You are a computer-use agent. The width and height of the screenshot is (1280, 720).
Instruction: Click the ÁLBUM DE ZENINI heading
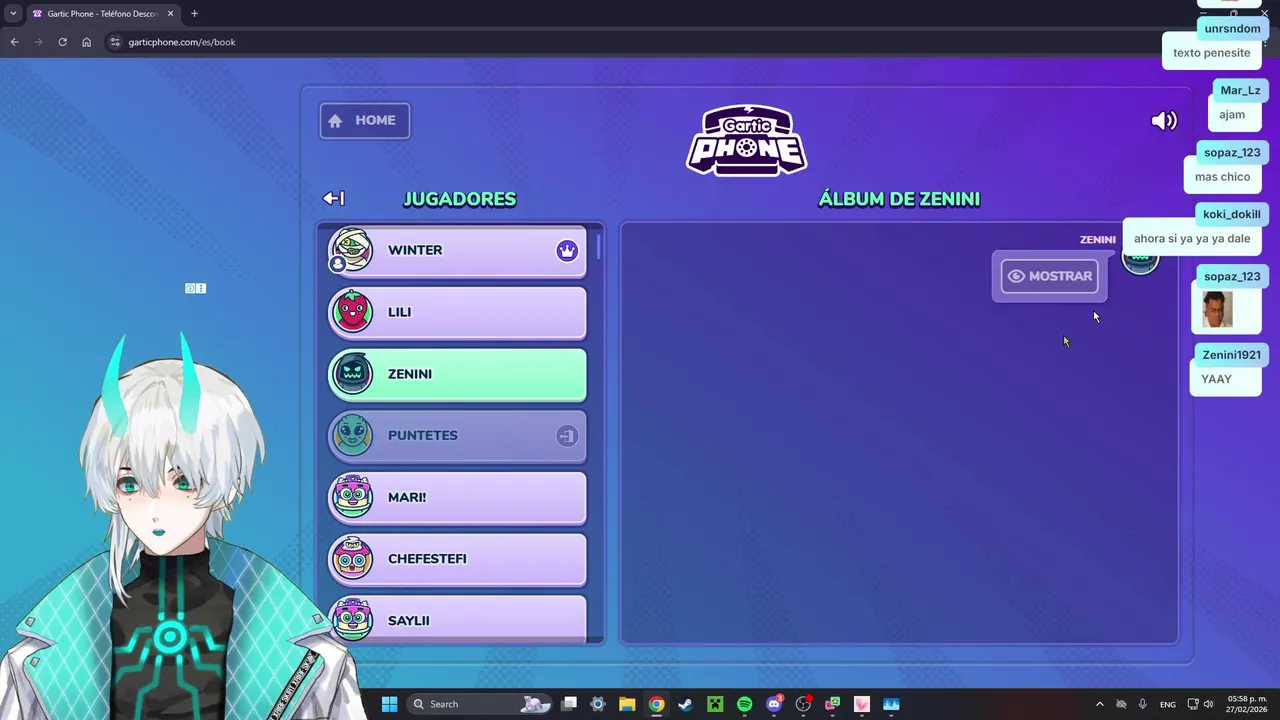tap(899, 199)
